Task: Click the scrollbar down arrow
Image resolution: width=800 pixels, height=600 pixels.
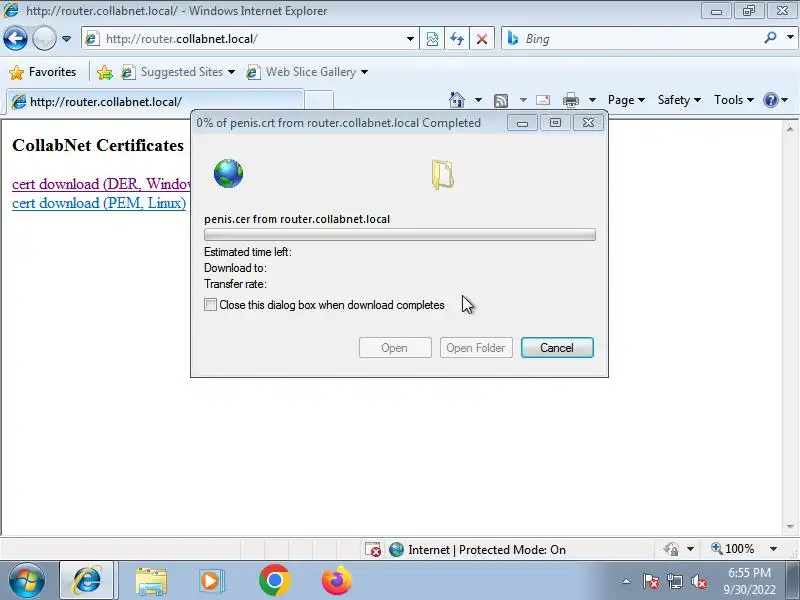Action: pyautogui.click(x=790, y=526)
